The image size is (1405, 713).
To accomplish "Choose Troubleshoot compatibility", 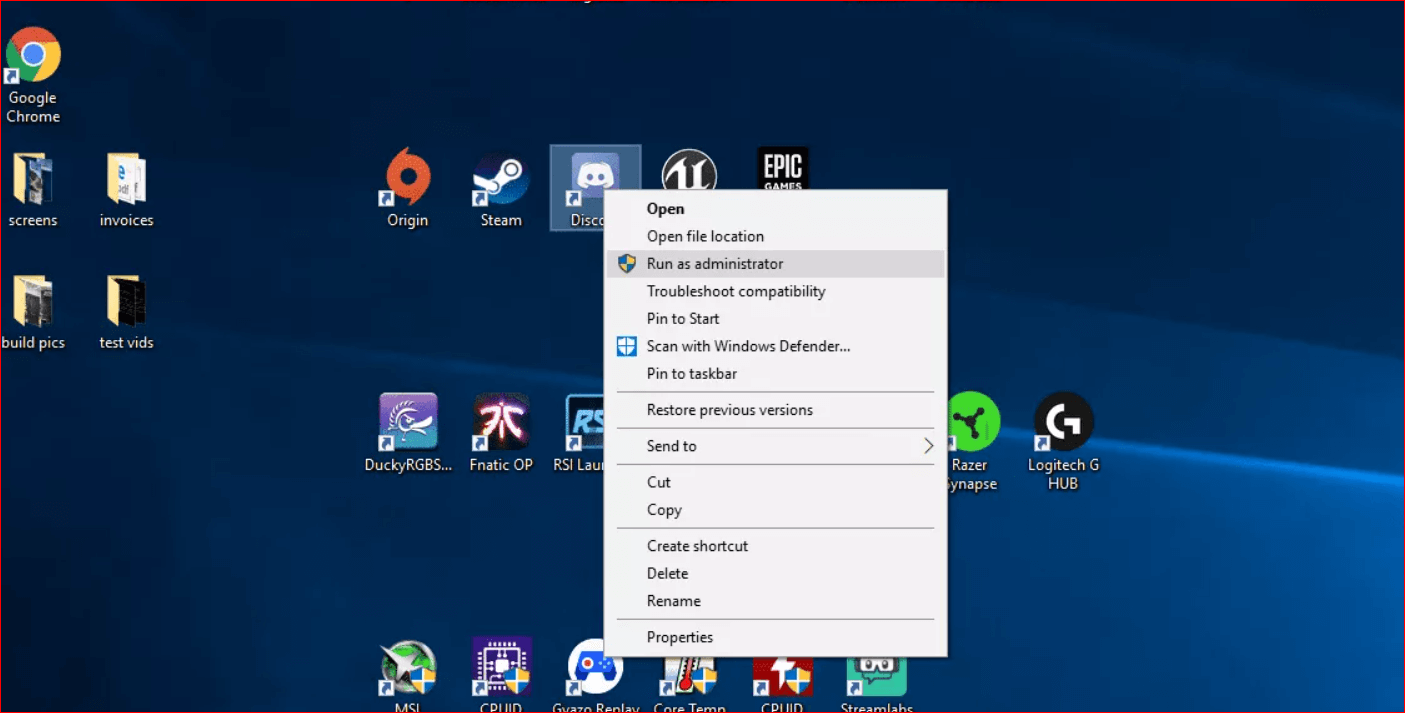I will pyautogui.click(x=775, y=291).
